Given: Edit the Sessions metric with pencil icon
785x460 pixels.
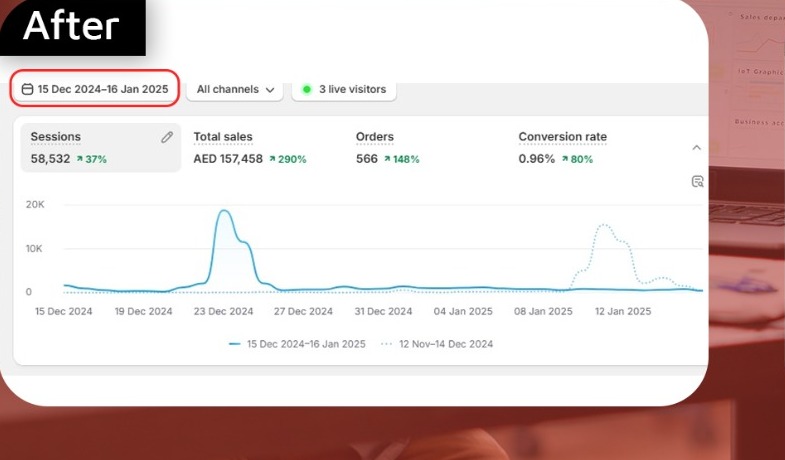Looking at the screenshot, I should pos(167,137).
